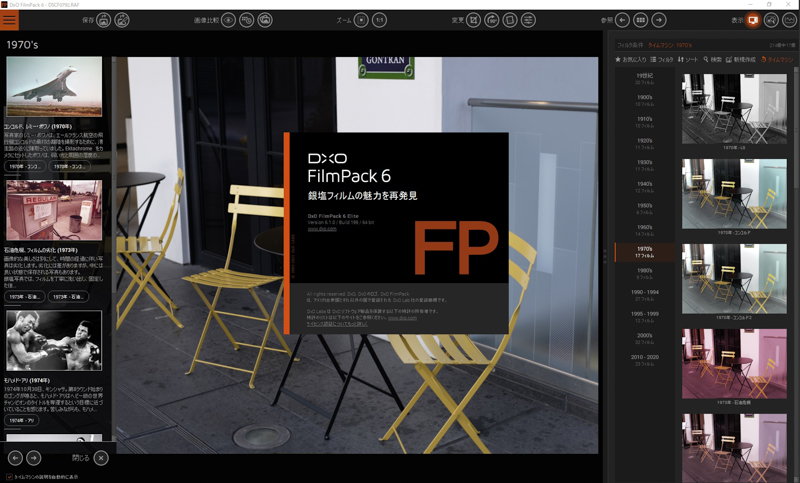800x483 pixels.
Task: Select the highlighted 1970's decade
Action: 645,252
